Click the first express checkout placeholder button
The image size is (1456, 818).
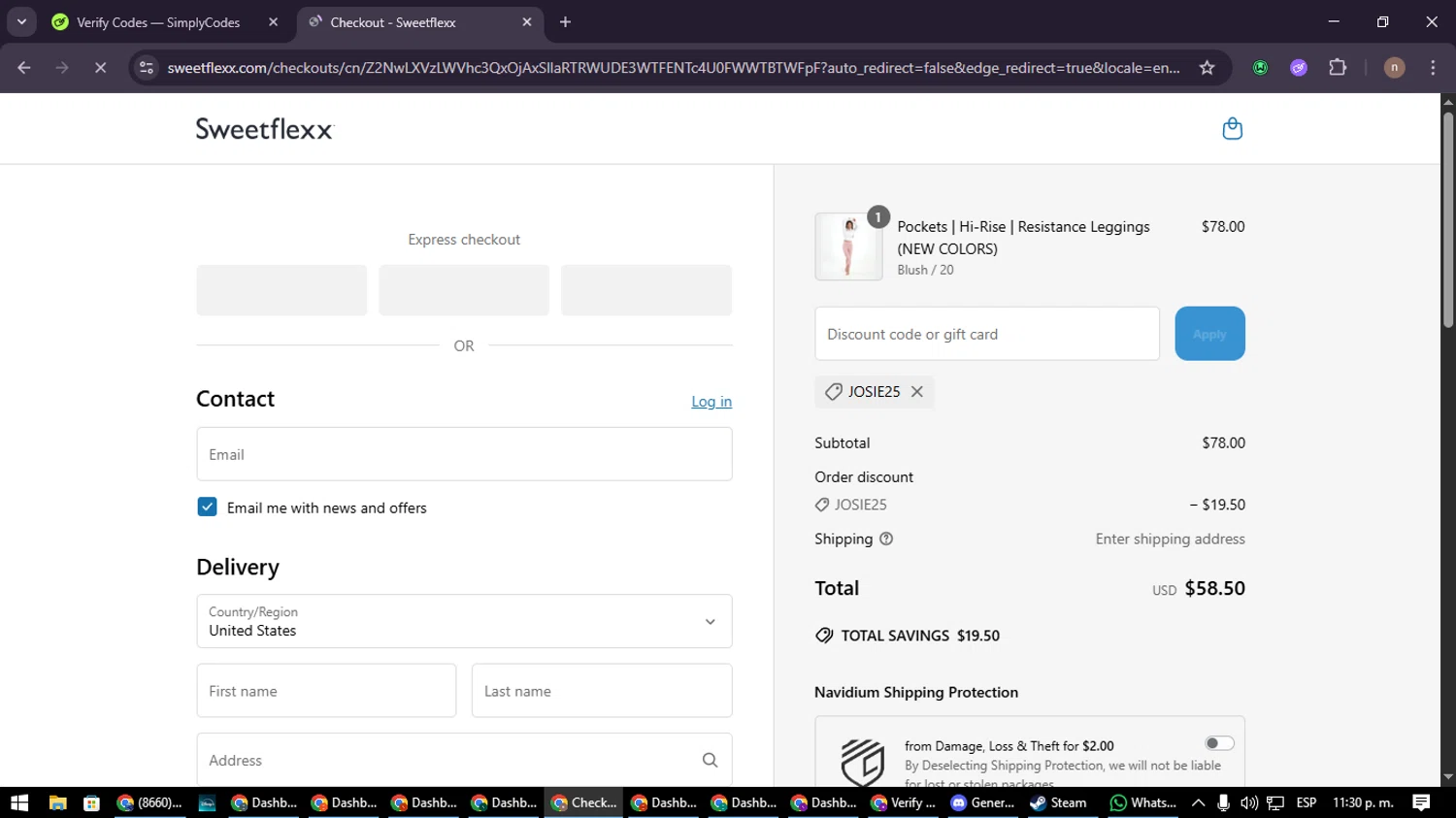[x=281, y=290]
